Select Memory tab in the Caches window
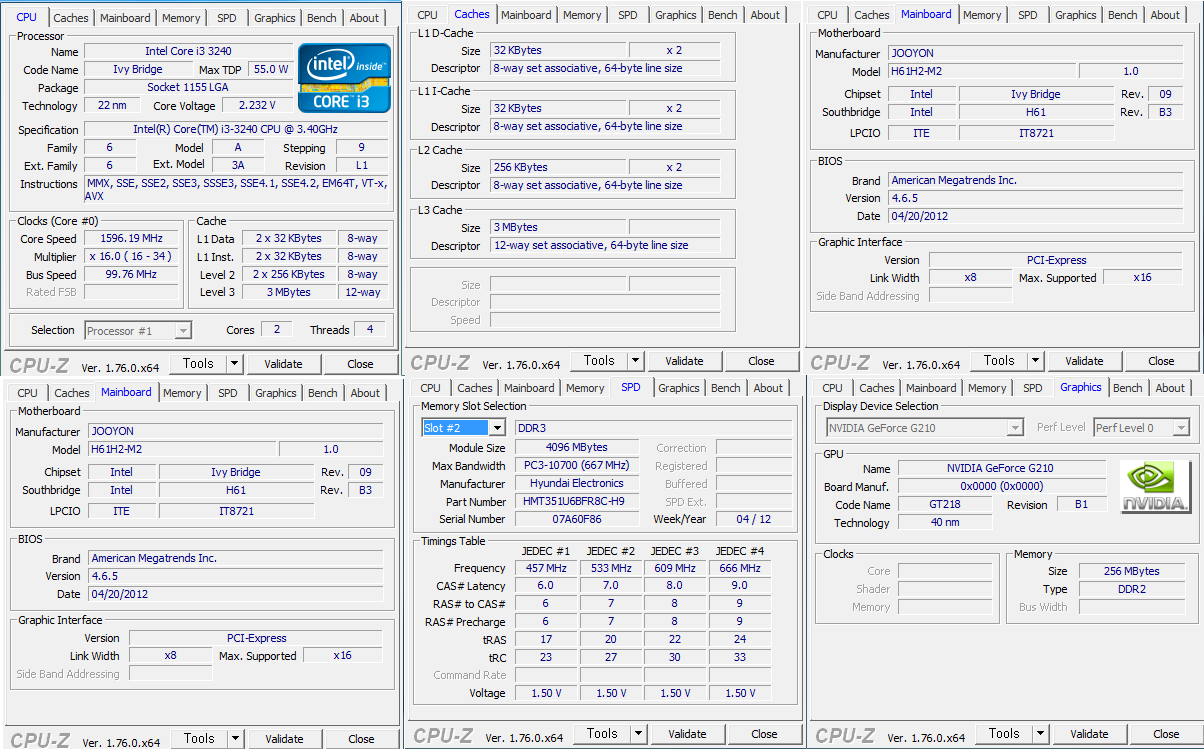 [x=582, y=15]
